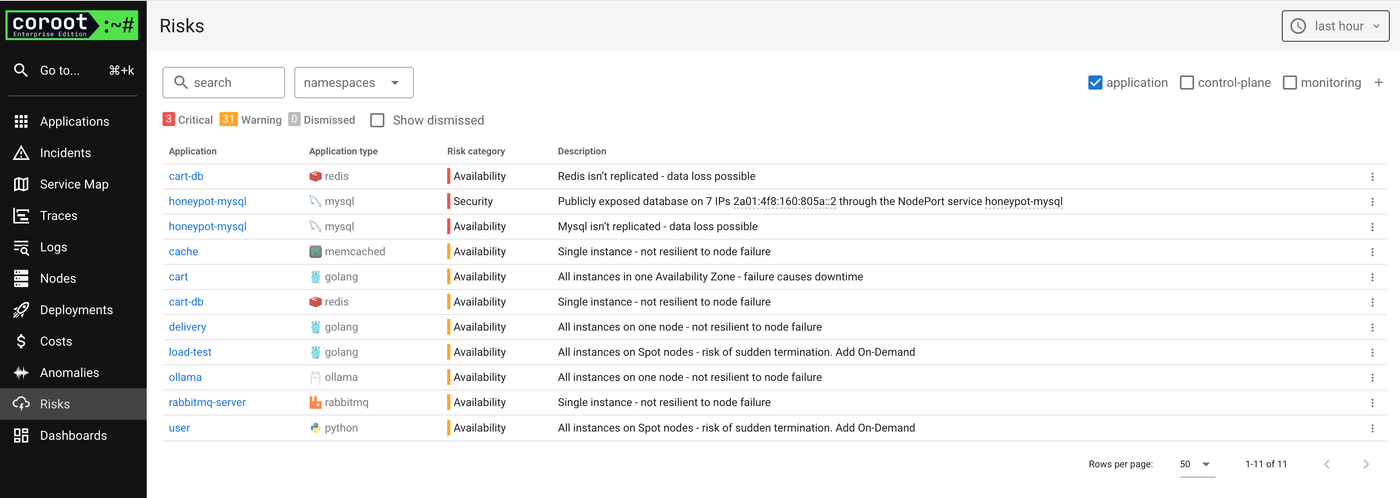Open the ollama application link
Screen dimensions: 1400x498
(185, 378)
